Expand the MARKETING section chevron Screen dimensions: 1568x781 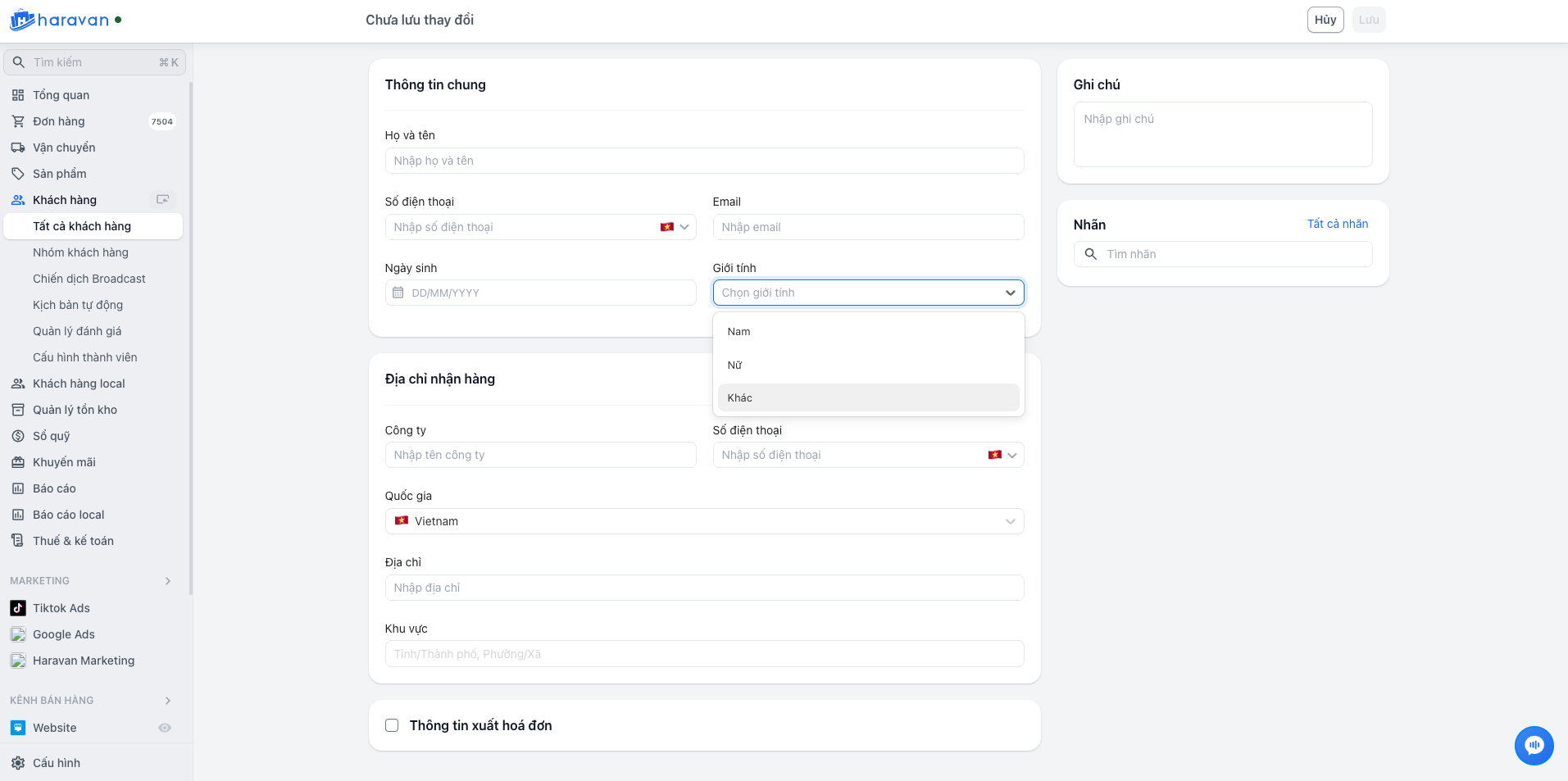tap(168, 581)
